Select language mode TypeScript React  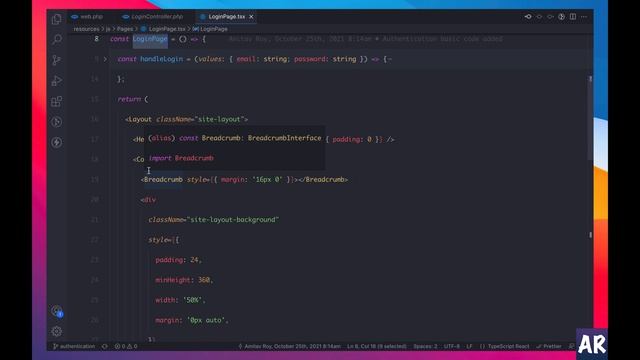click(x=504, y=346)
